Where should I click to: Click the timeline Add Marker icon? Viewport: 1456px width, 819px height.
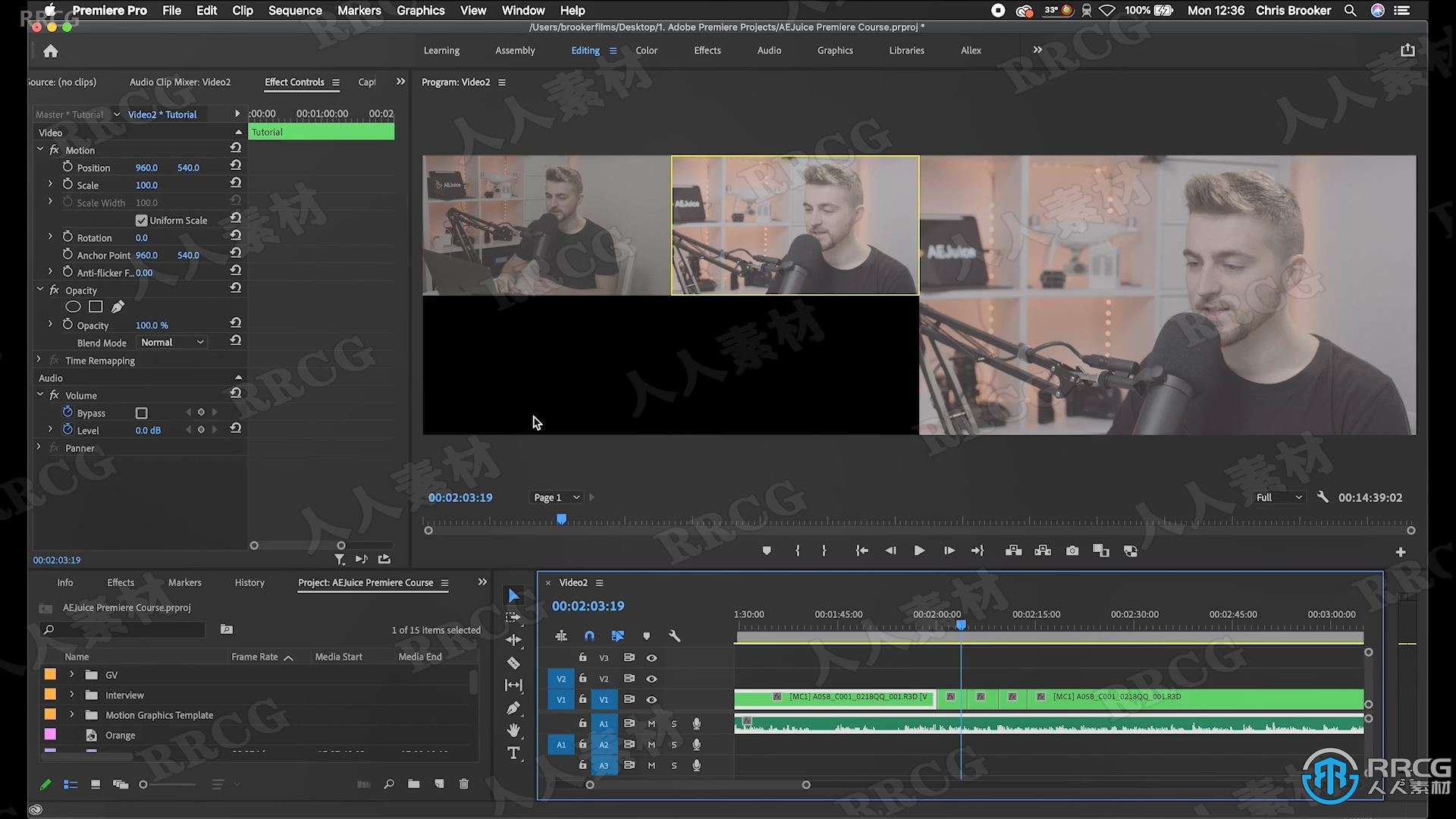646,636
